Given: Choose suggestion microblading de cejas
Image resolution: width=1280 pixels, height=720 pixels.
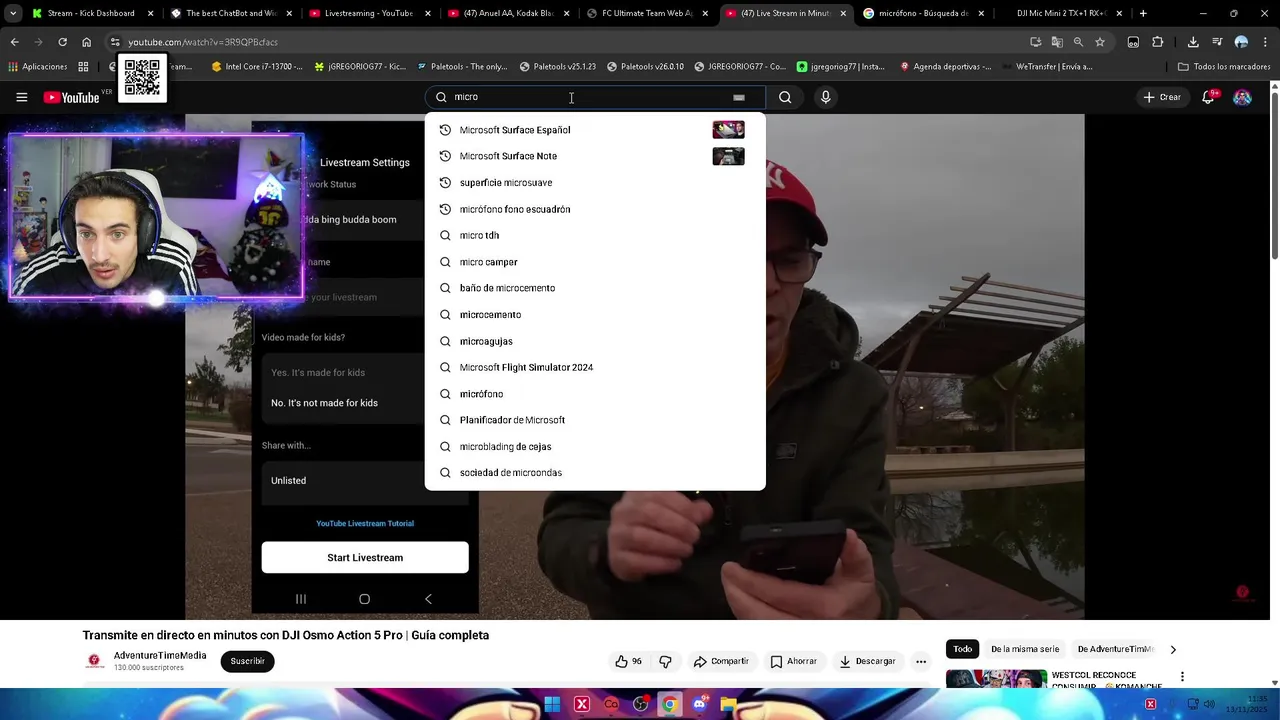Looking at the screenshot, I should coord(595,447).
